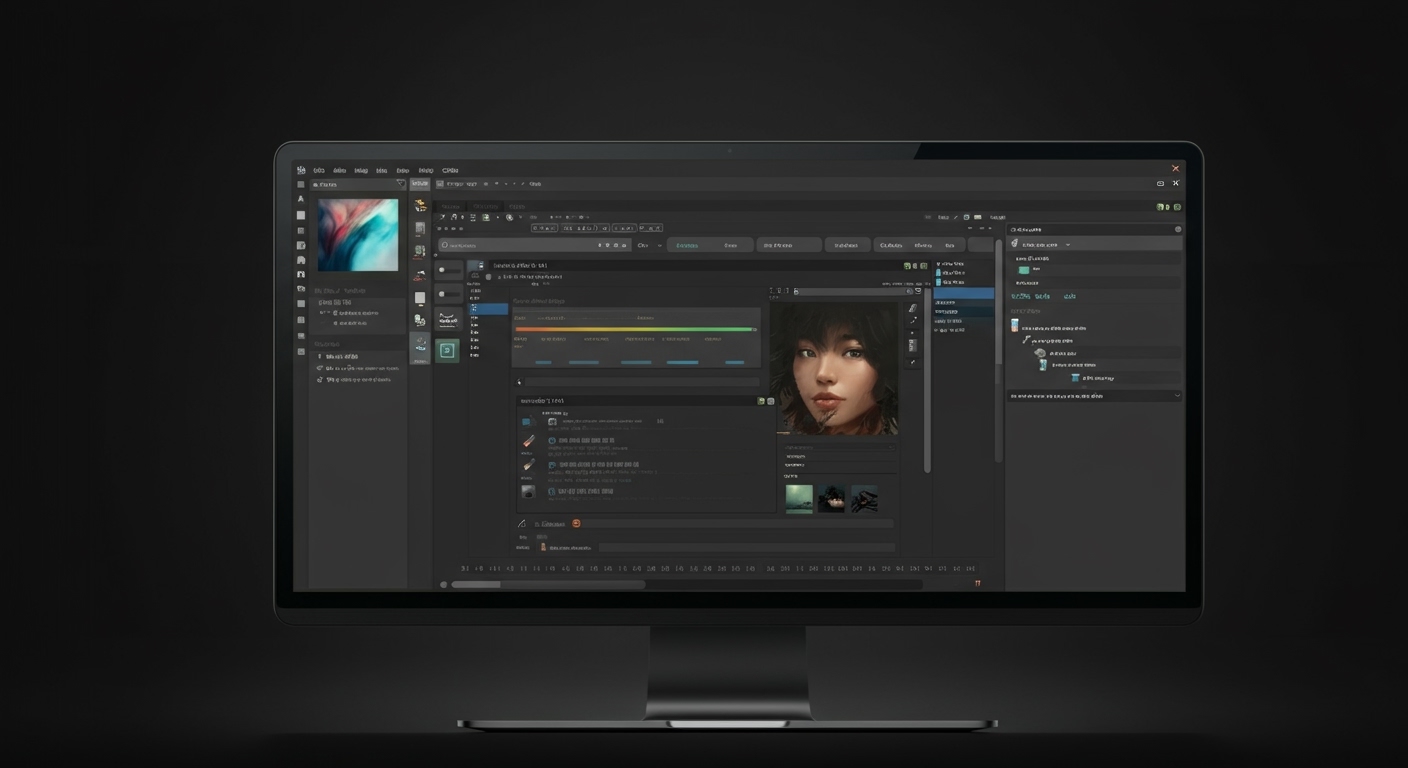Select the green landscape thumbnail below portrait
Screen dimensions: 1408x768
[x=799, y=498]
